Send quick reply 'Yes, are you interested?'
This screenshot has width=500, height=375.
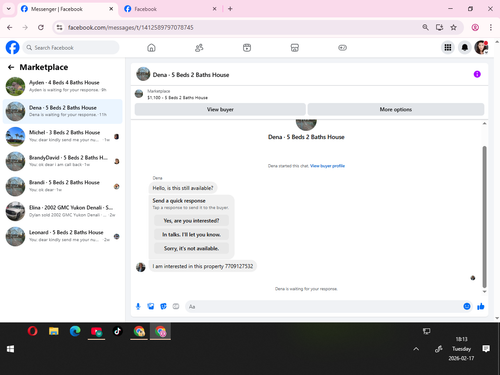coord(191,221)
